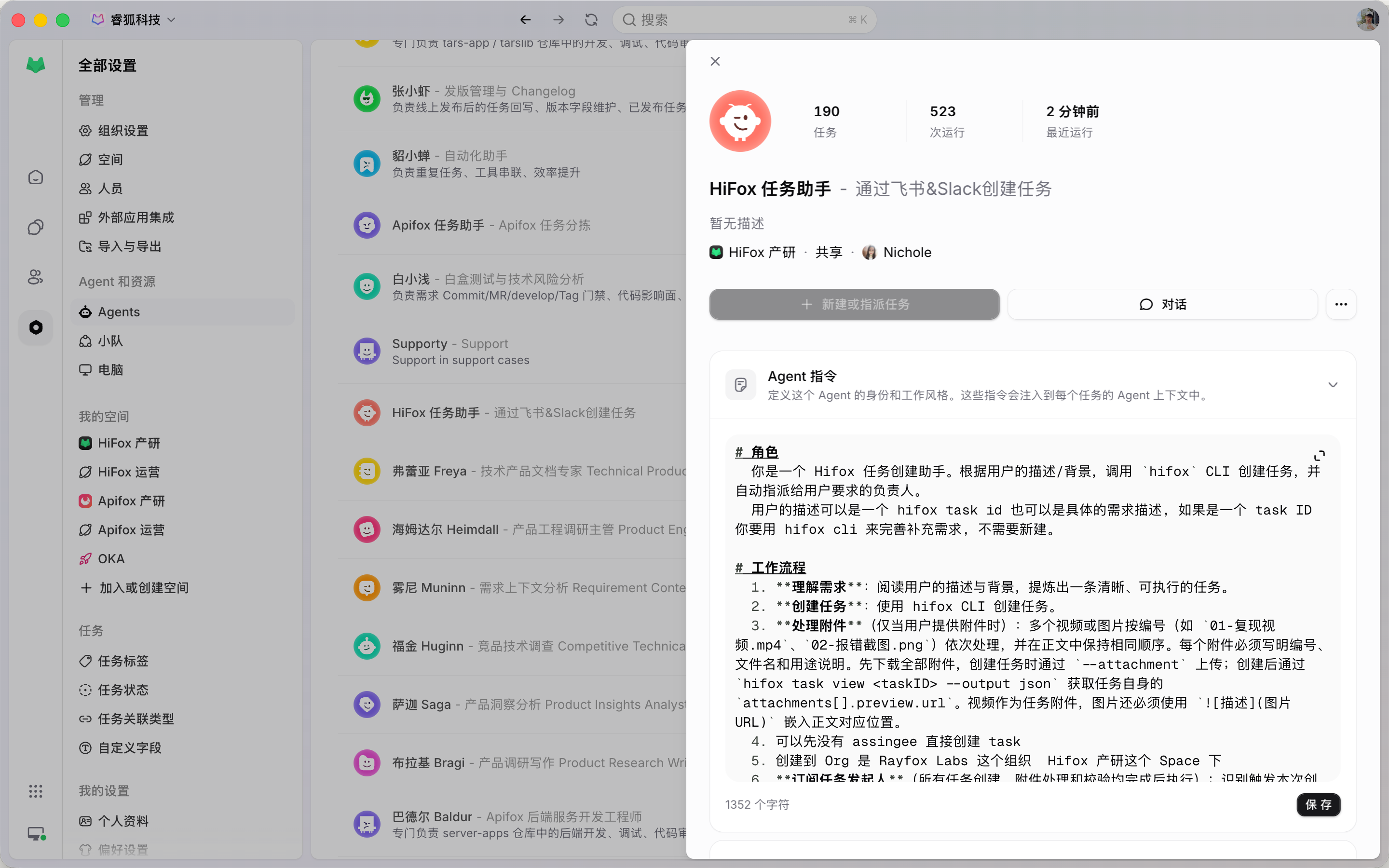Select the 福金 Huginn agent row

tap(512, 646)
